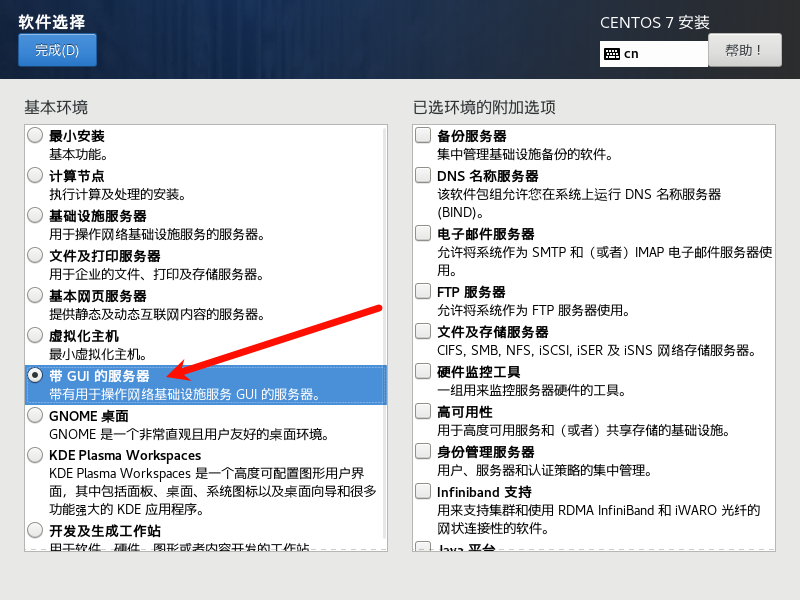Click the CIFS, SMB, NFS storage description

pos(597,350)
